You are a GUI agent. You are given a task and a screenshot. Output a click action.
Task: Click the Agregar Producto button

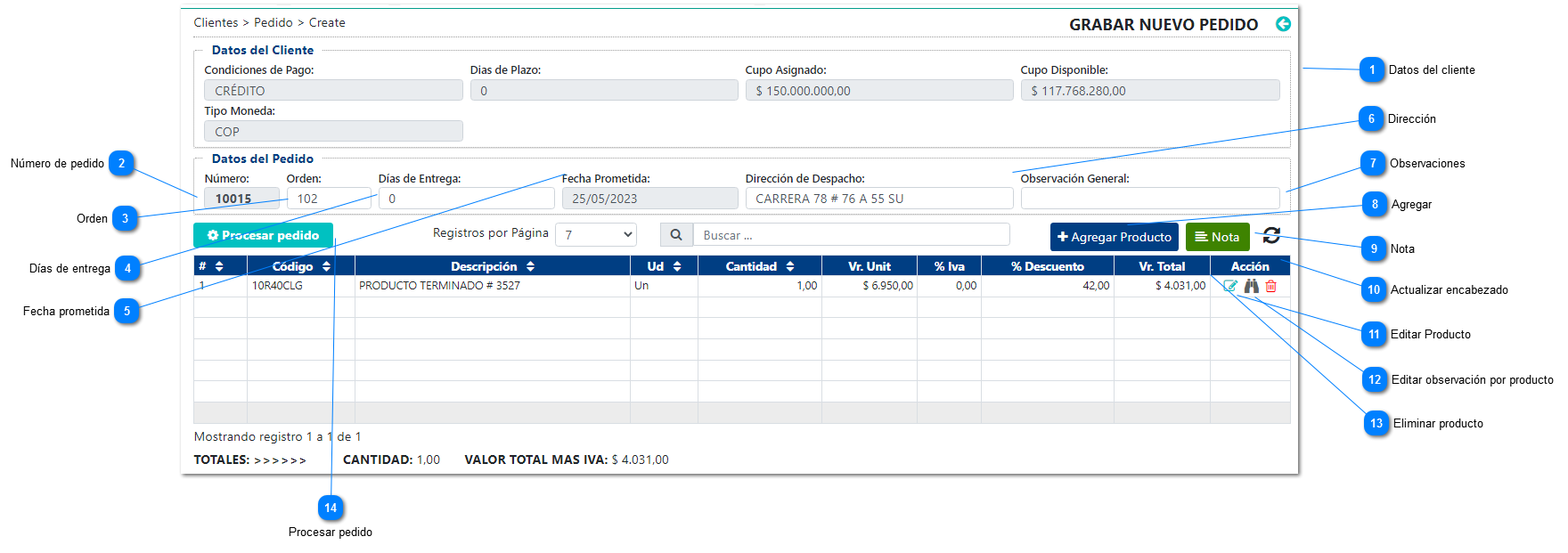click(x=1114, y=237)
